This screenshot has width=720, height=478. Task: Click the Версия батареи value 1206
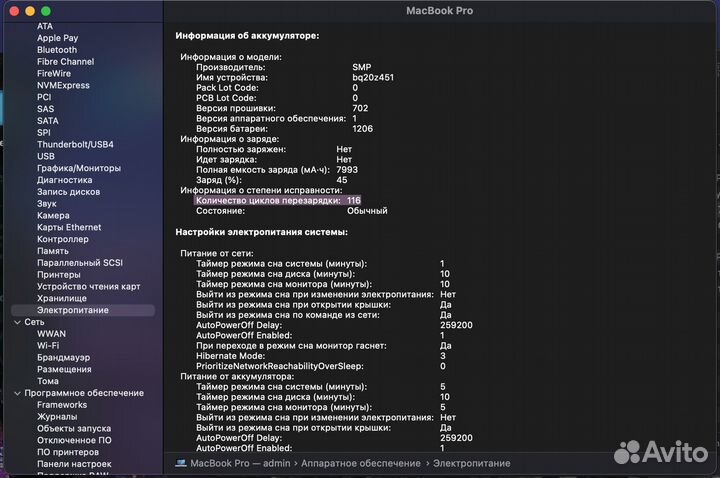(362, 129)
